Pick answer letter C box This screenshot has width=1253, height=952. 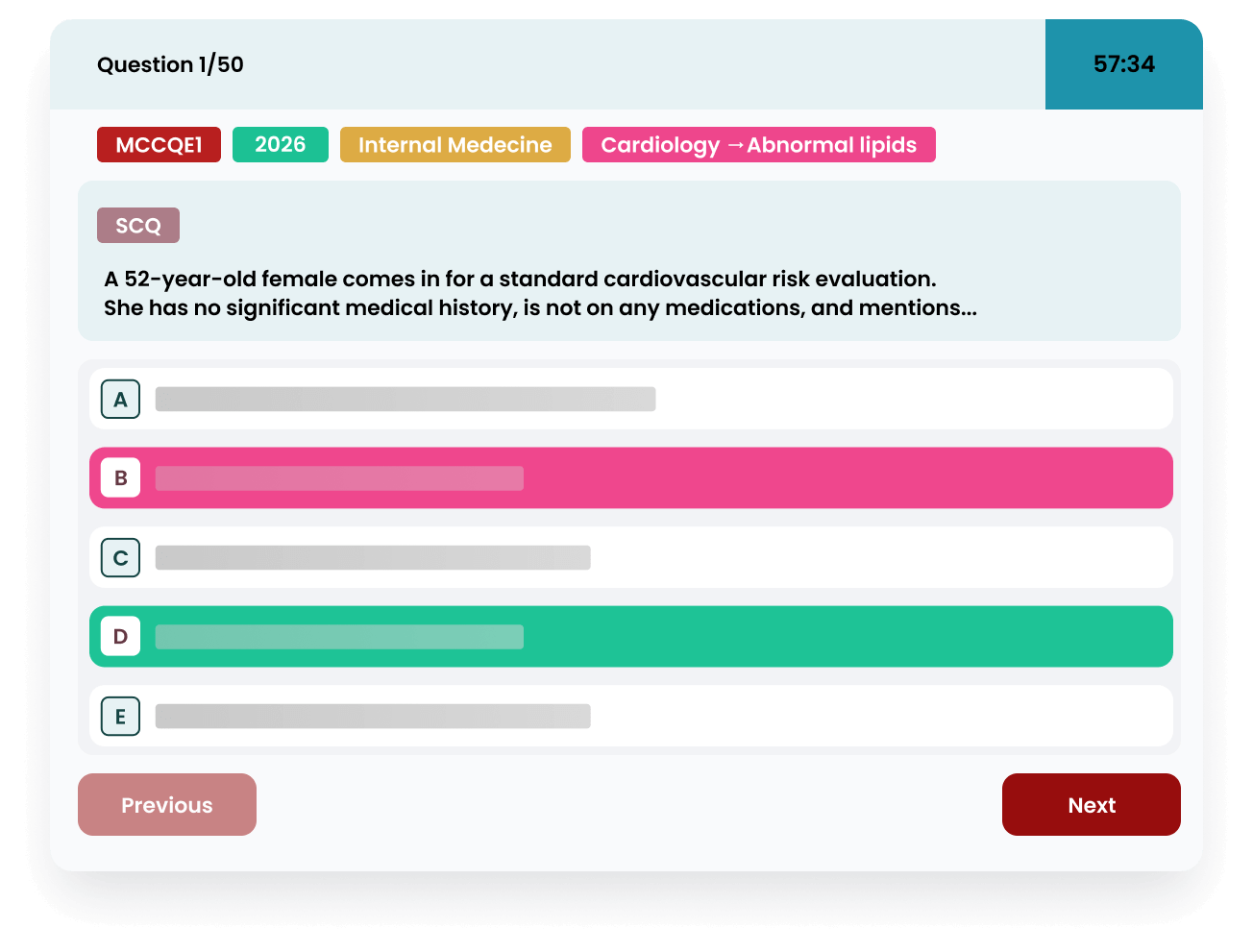(x=120, y=558)
